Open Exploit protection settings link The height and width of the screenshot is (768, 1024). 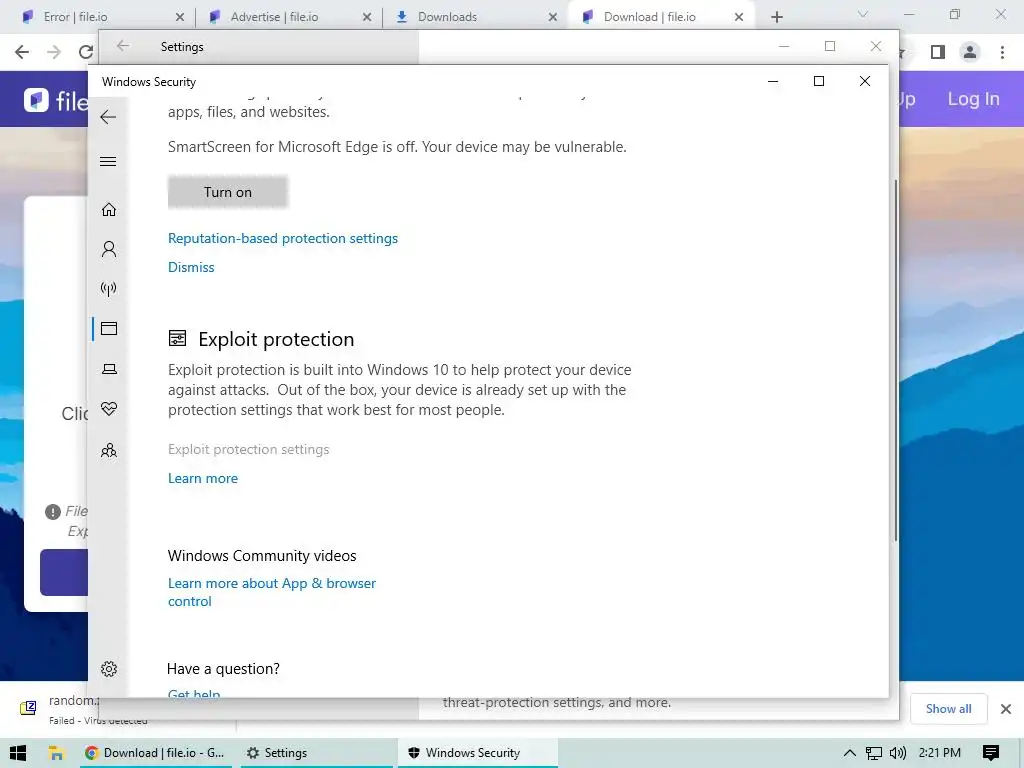pos(248,449)
